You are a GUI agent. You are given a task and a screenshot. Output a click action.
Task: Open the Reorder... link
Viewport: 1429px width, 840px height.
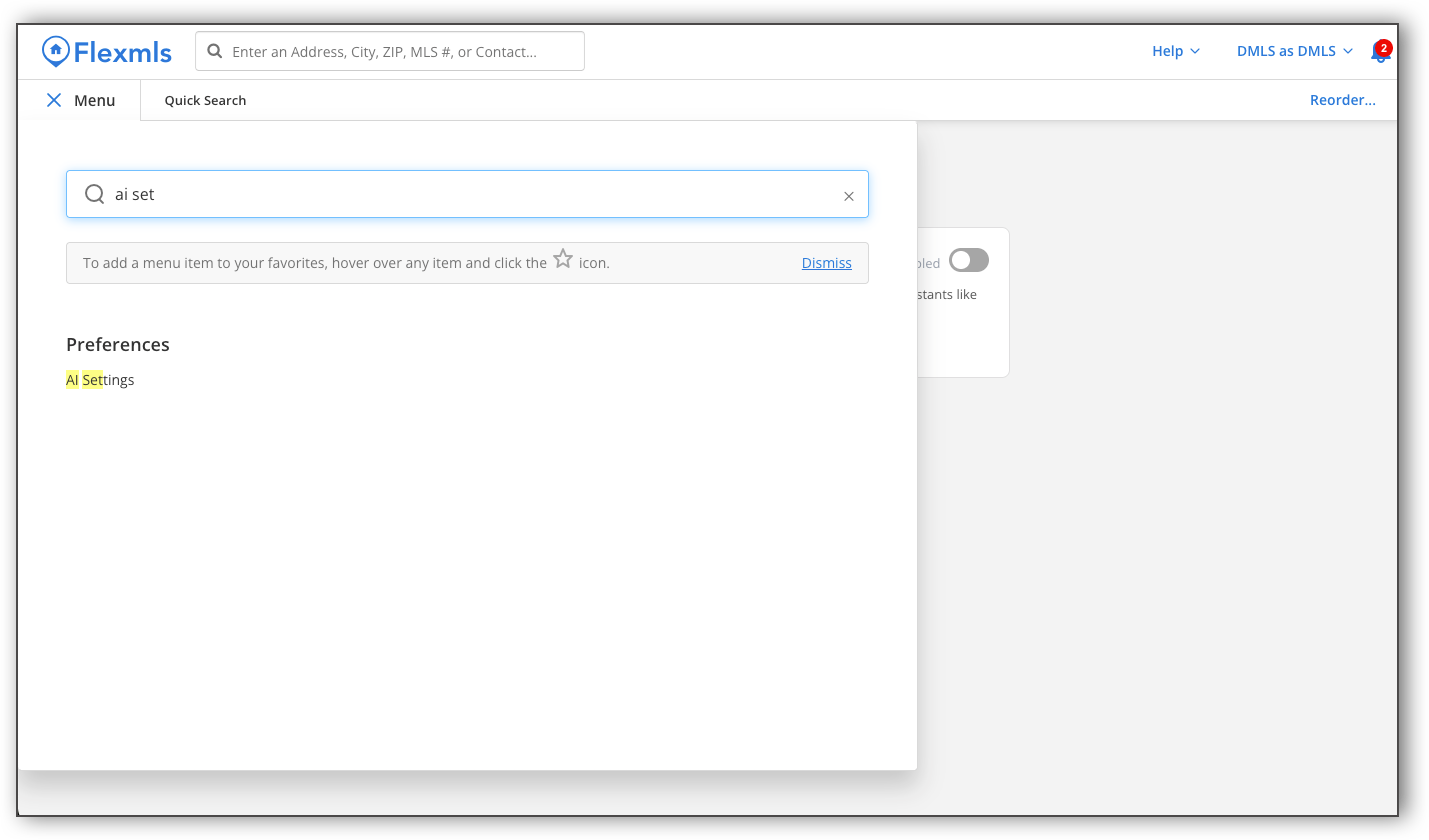point(1342,100)
